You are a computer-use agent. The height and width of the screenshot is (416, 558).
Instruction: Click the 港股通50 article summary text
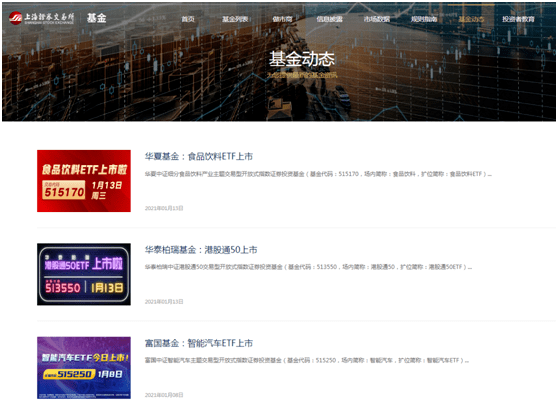pos(308,267)
